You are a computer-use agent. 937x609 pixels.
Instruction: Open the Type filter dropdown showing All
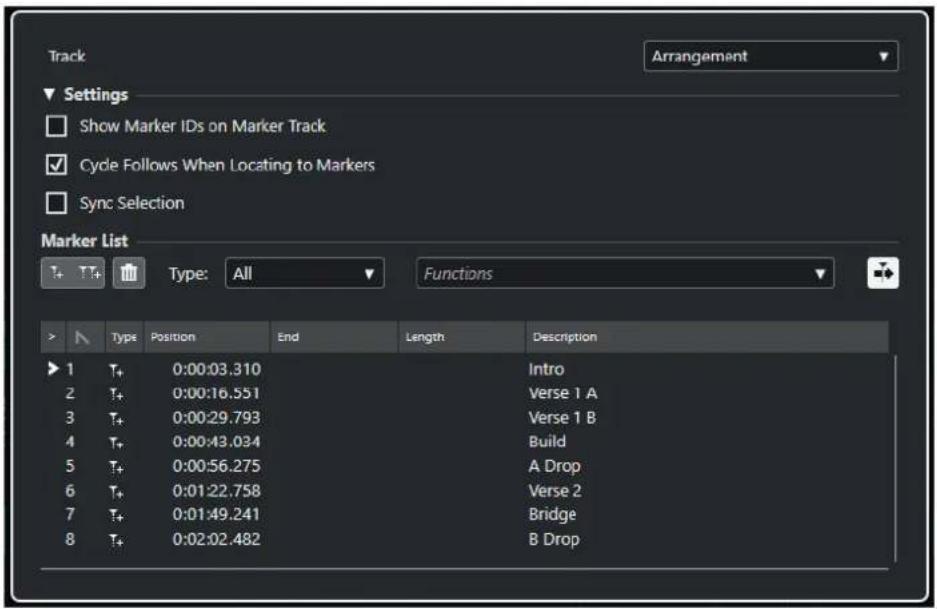click(305, 274)
